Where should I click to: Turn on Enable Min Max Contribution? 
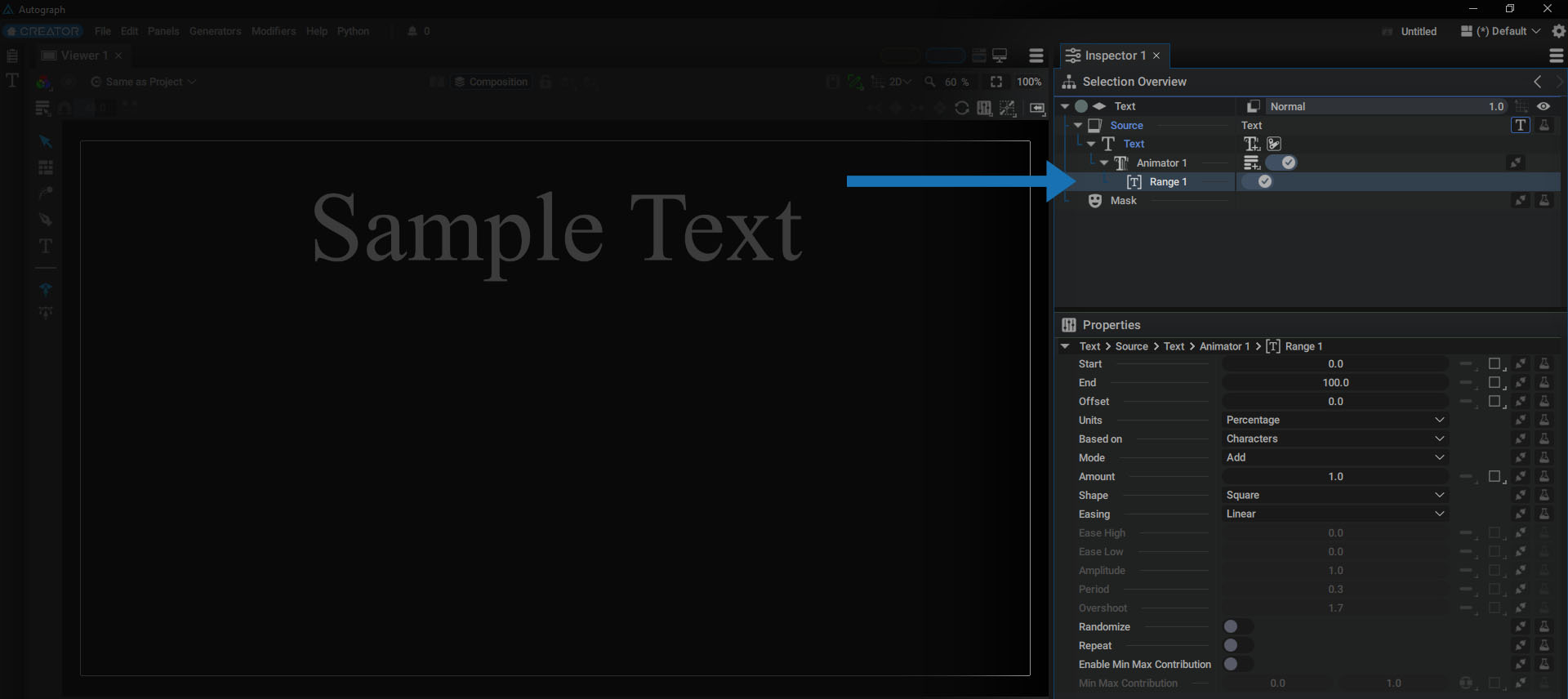click(1238, 664)
